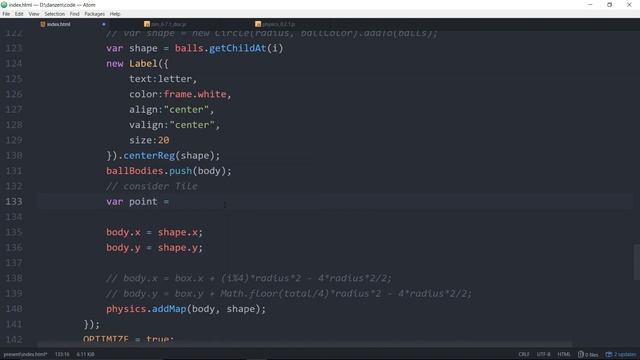Click line number 133 in gutter
The image size is (640, 360).
tap(13, 202)
